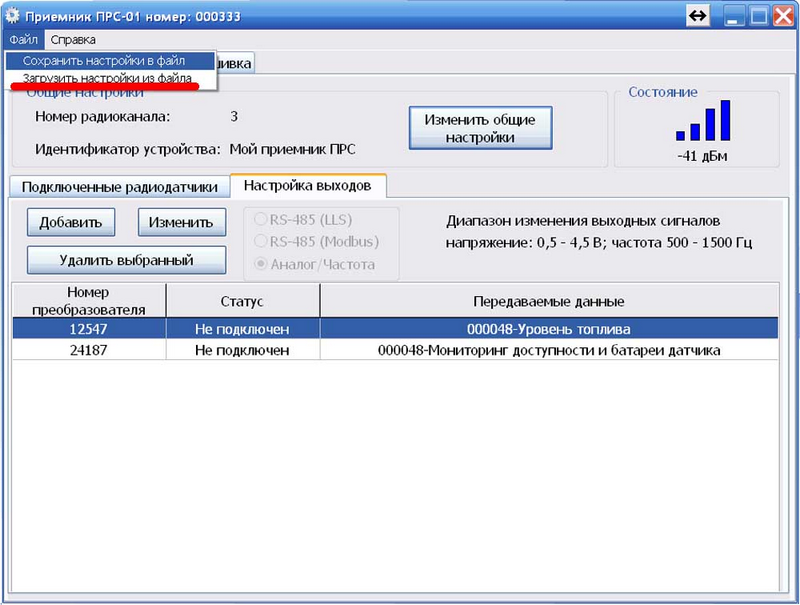Click the Изменить общие настройки button
This screenshot has height=605, width=800.
point(480,128)
